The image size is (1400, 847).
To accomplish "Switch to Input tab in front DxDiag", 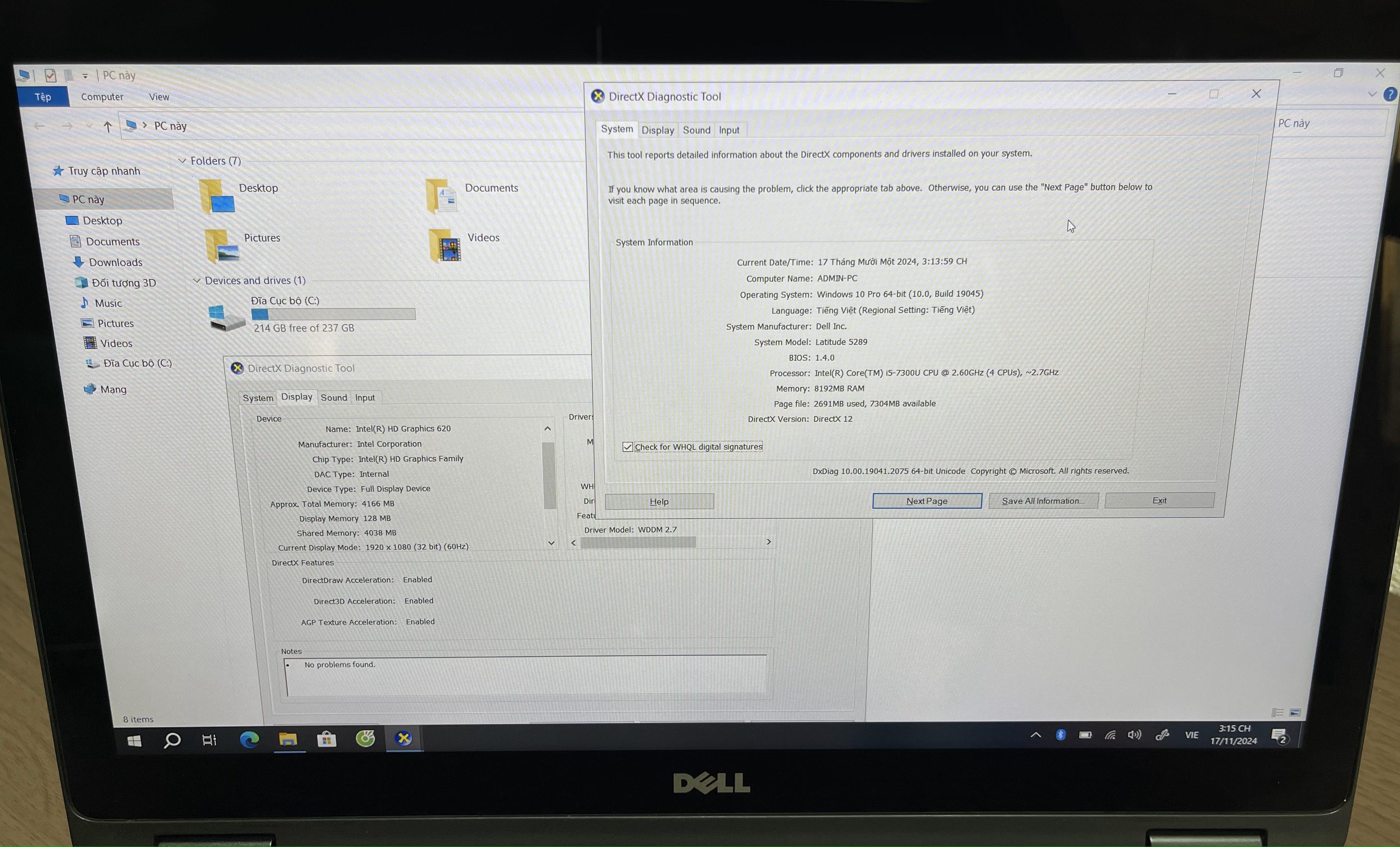I will click(729, 130).
